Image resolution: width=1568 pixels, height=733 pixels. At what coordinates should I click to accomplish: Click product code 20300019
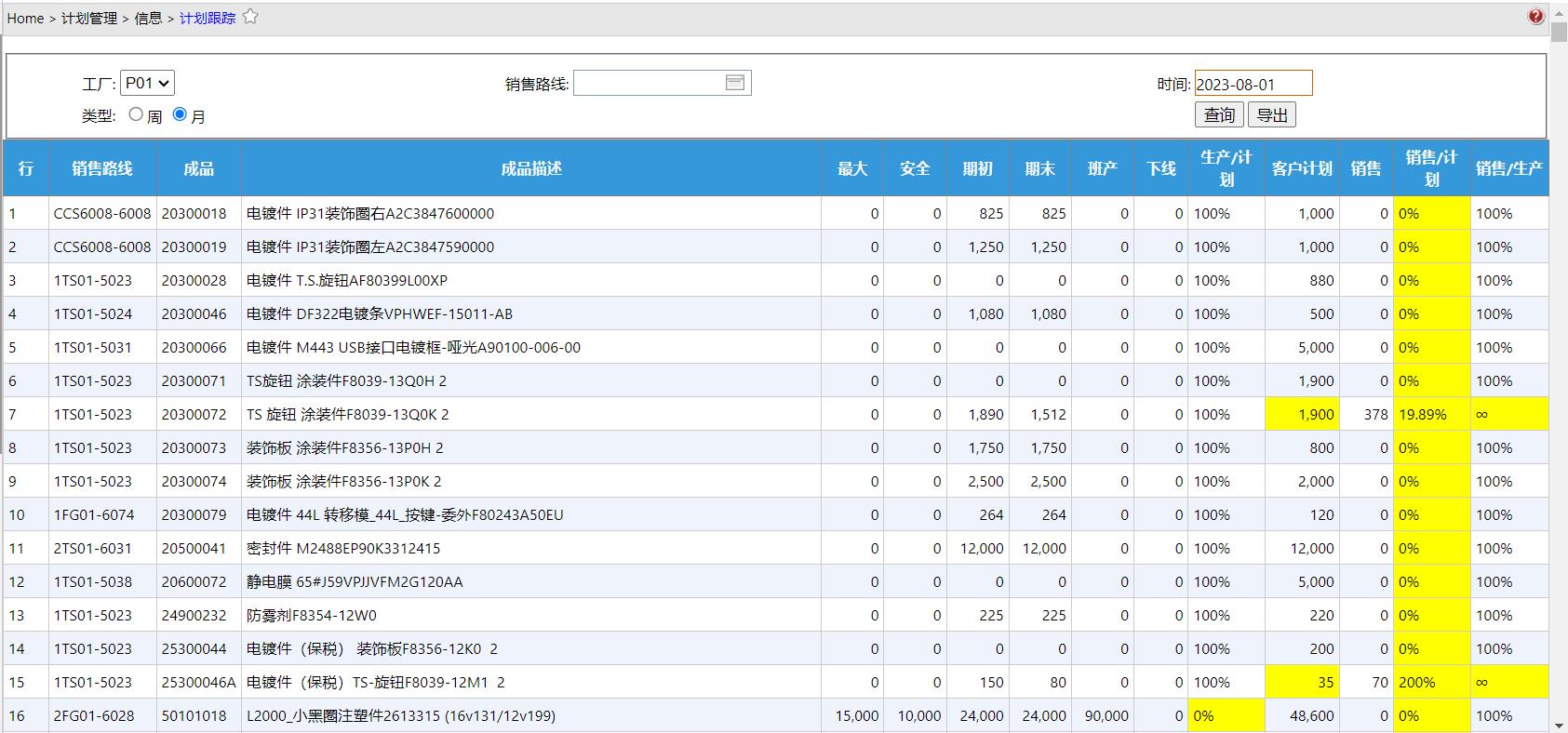[x=194, y=247]
